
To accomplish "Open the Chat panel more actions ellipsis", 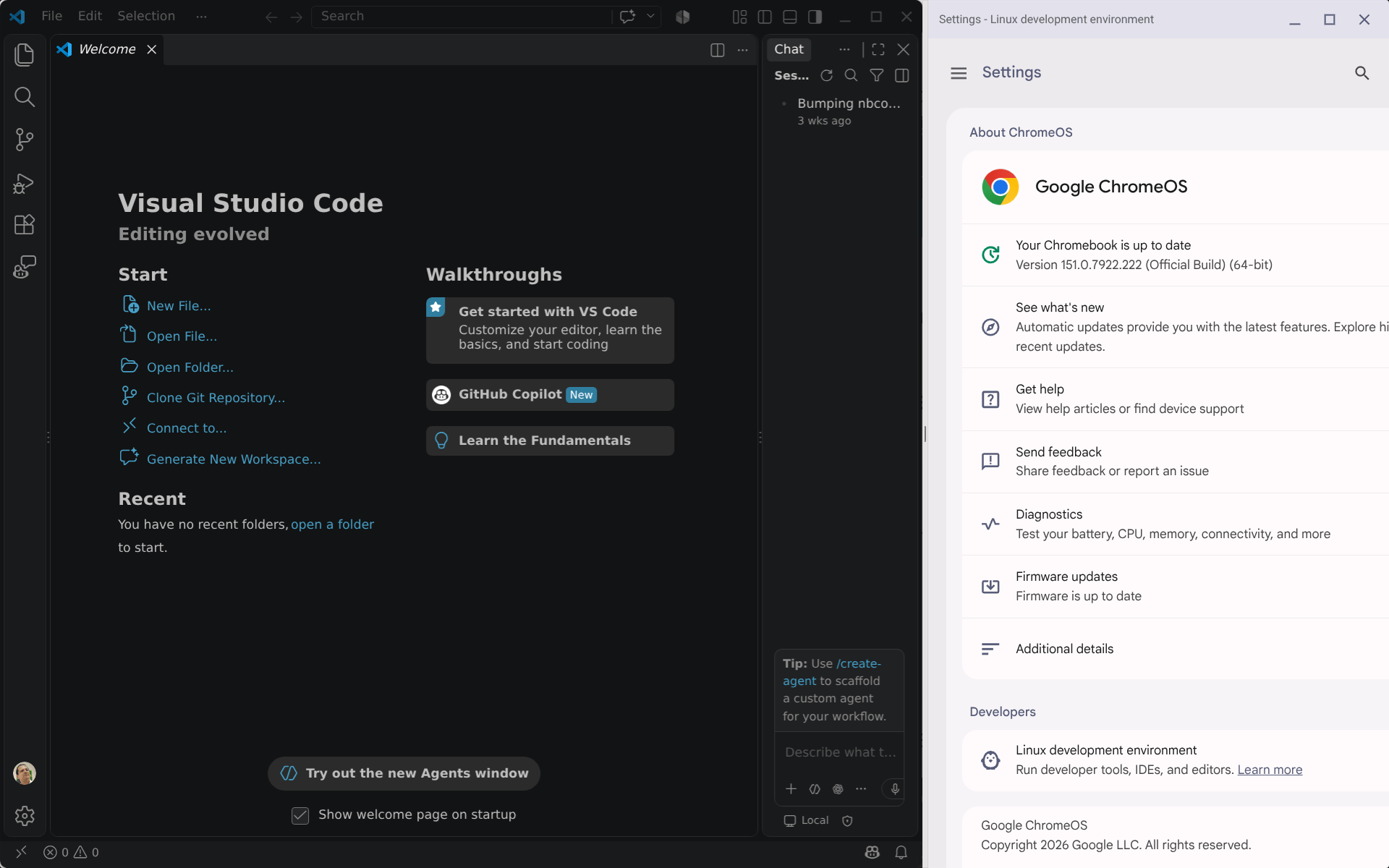I will pos(844,49).
